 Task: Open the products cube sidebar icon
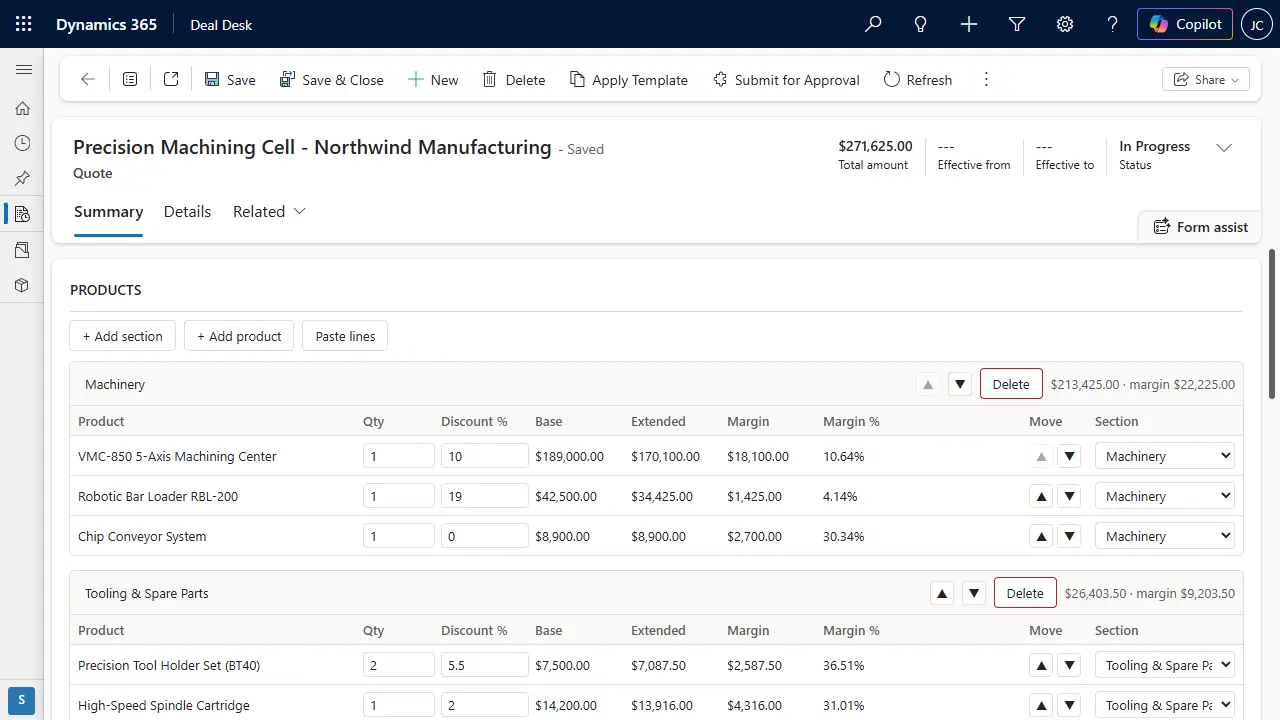[x=22, y=284]
